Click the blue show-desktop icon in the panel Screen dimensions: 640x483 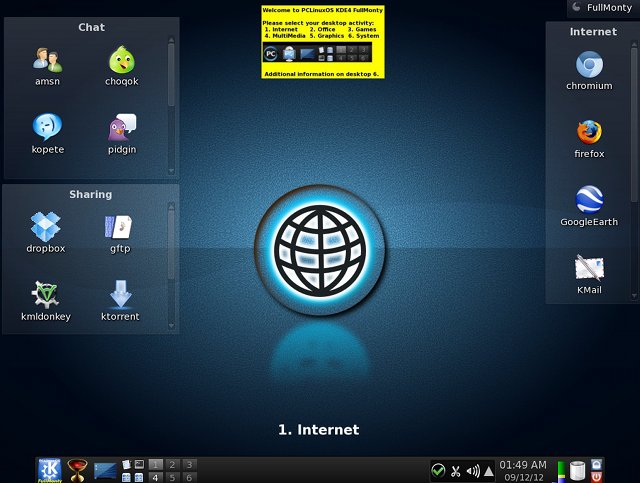coord(105,471)
